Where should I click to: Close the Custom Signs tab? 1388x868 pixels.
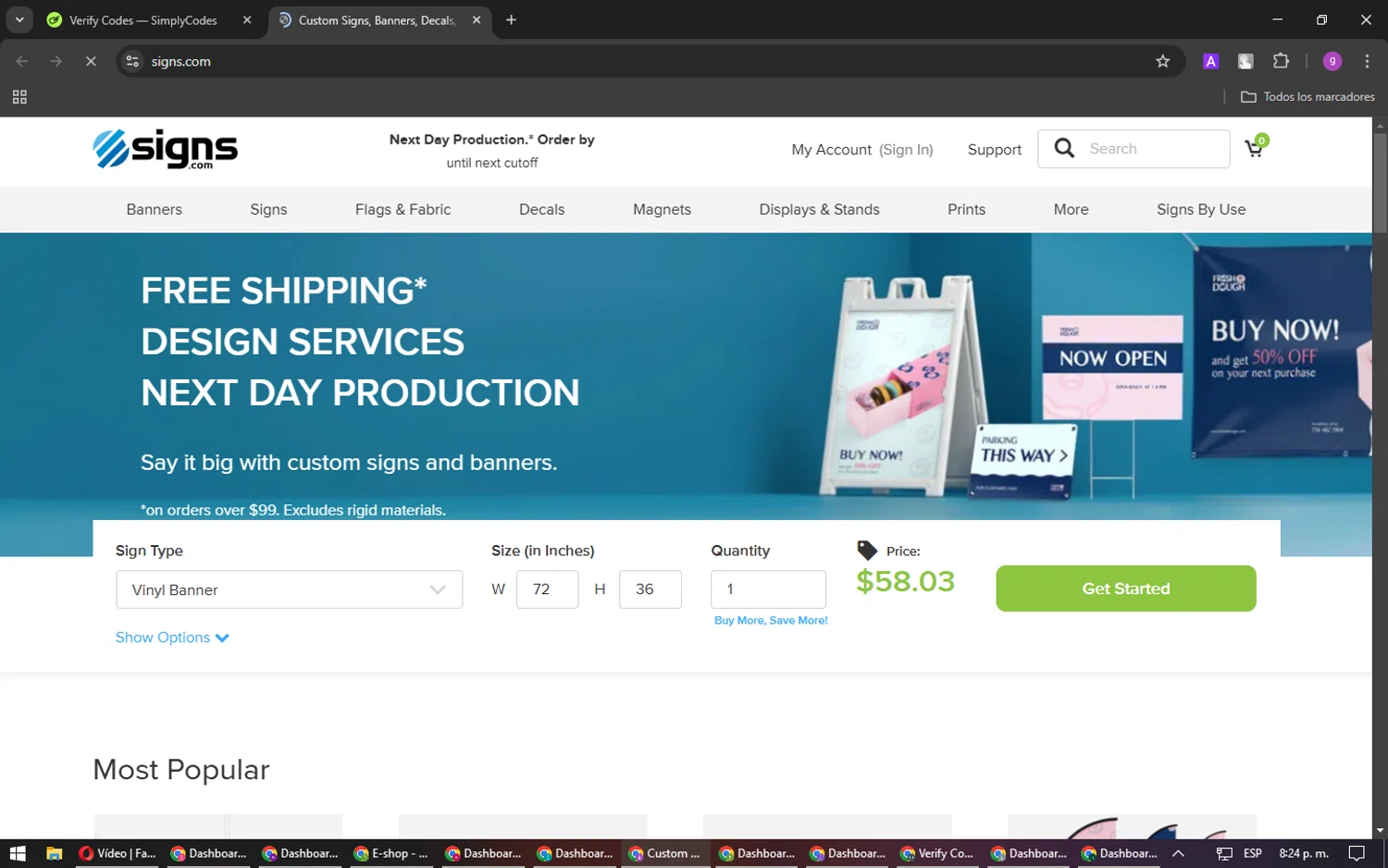(477, 19)
